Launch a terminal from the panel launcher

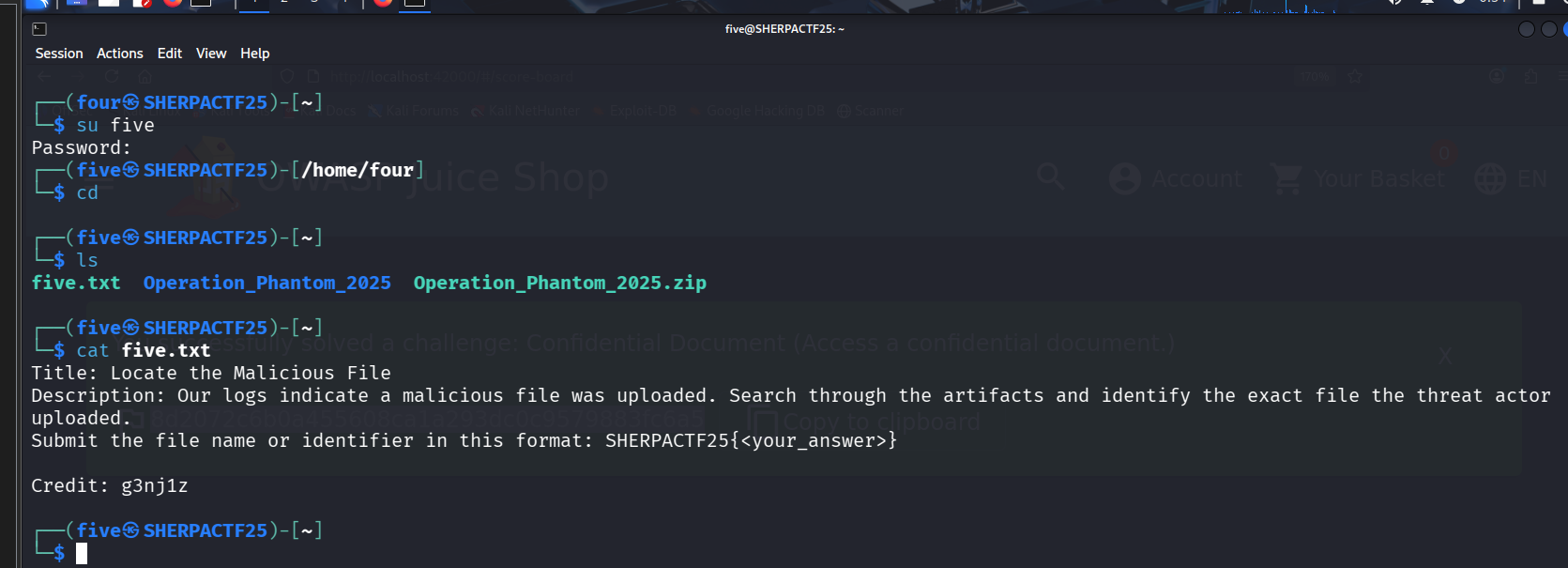click(x=201, y=3)
